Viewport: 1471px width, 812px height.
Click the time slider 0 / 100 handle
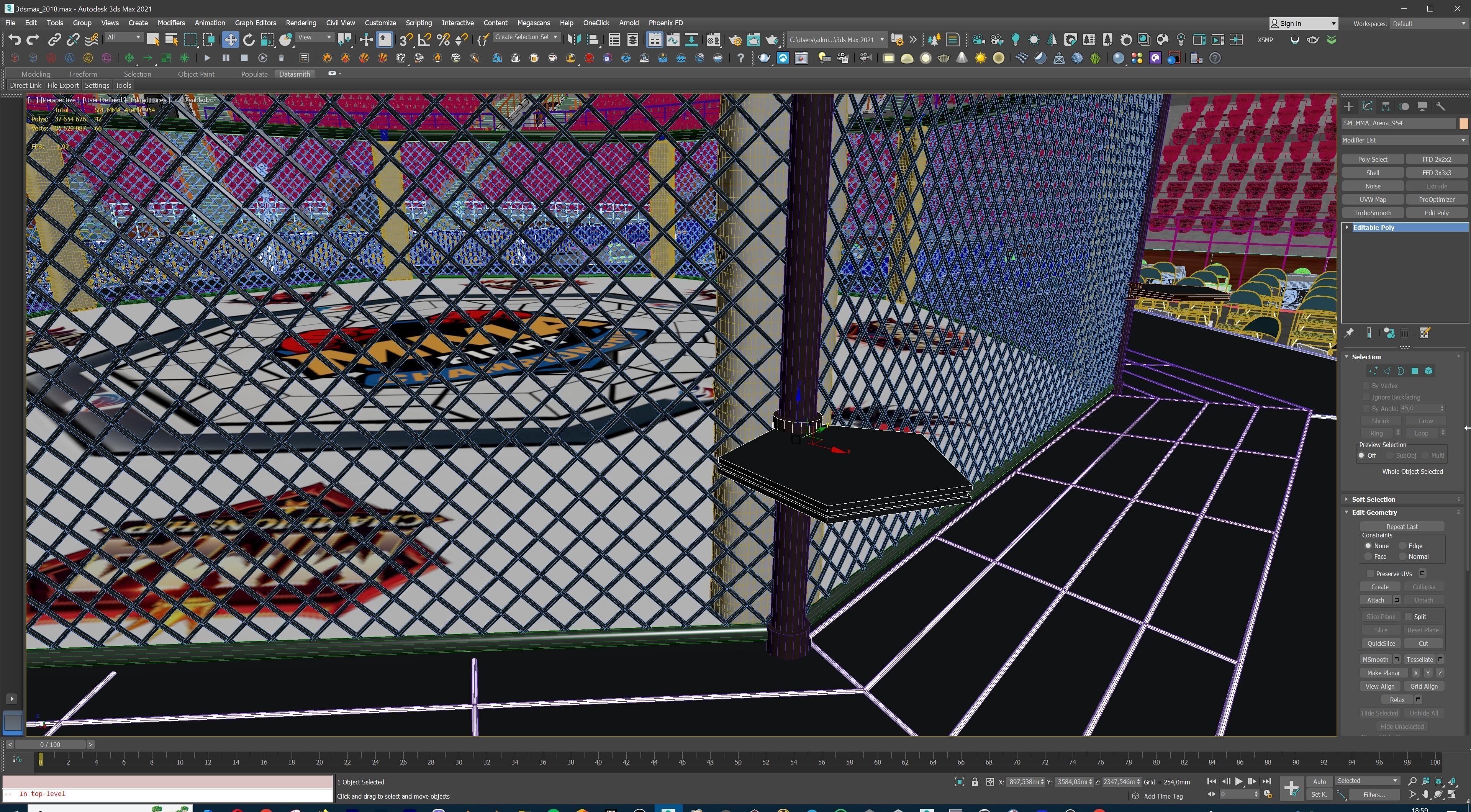pos(50,745)
